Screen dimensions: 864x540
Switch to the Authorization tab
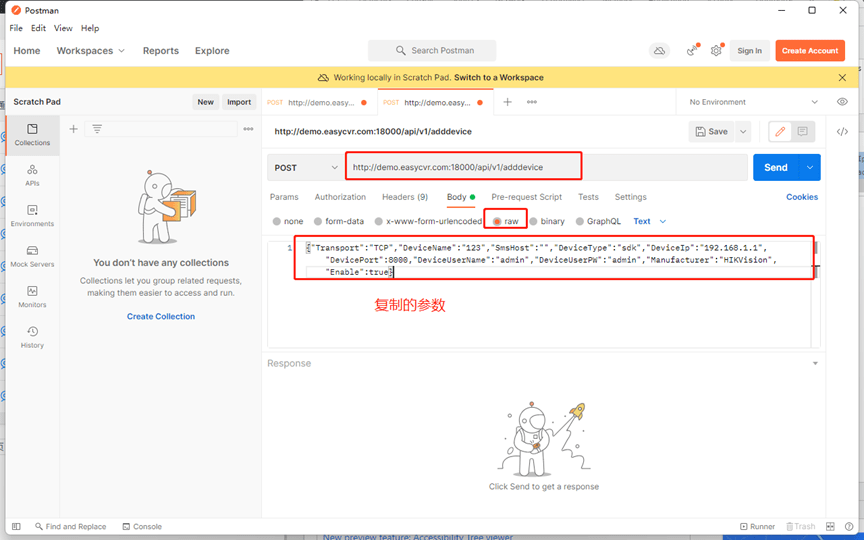click(x=340, y=197)
